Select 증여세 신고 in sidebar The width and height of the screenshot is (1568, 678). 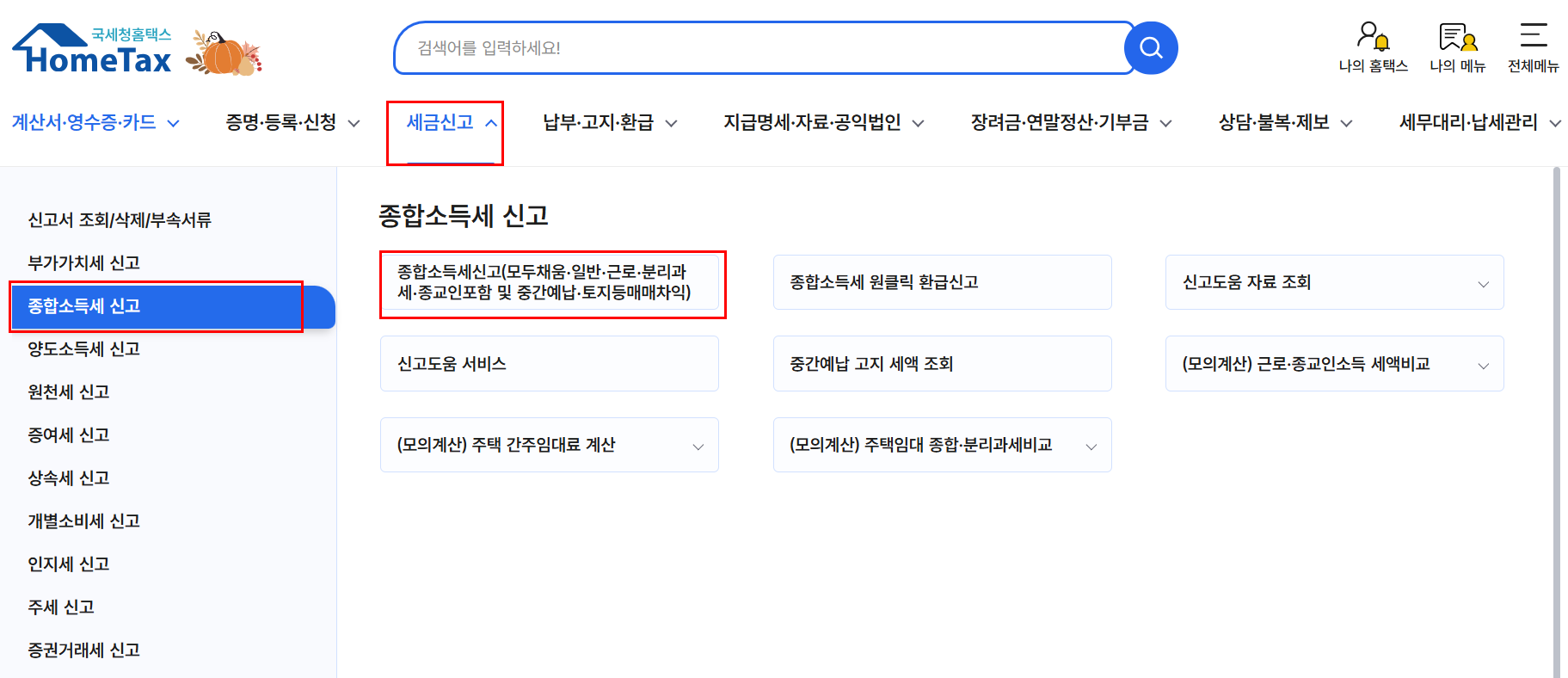point(69,435)
